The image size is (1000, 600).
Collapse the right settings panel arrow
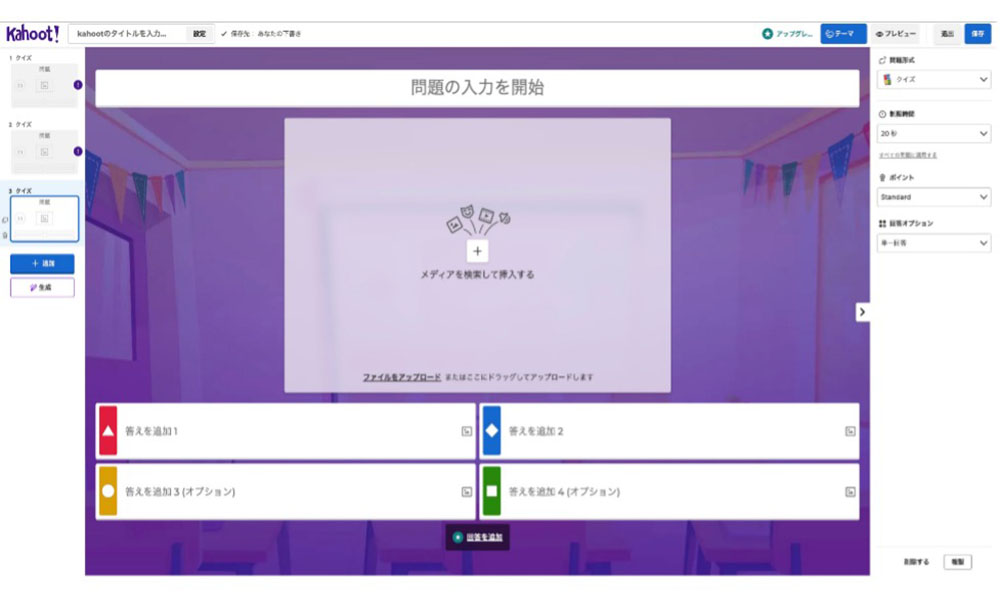click(x=862, y=312)
